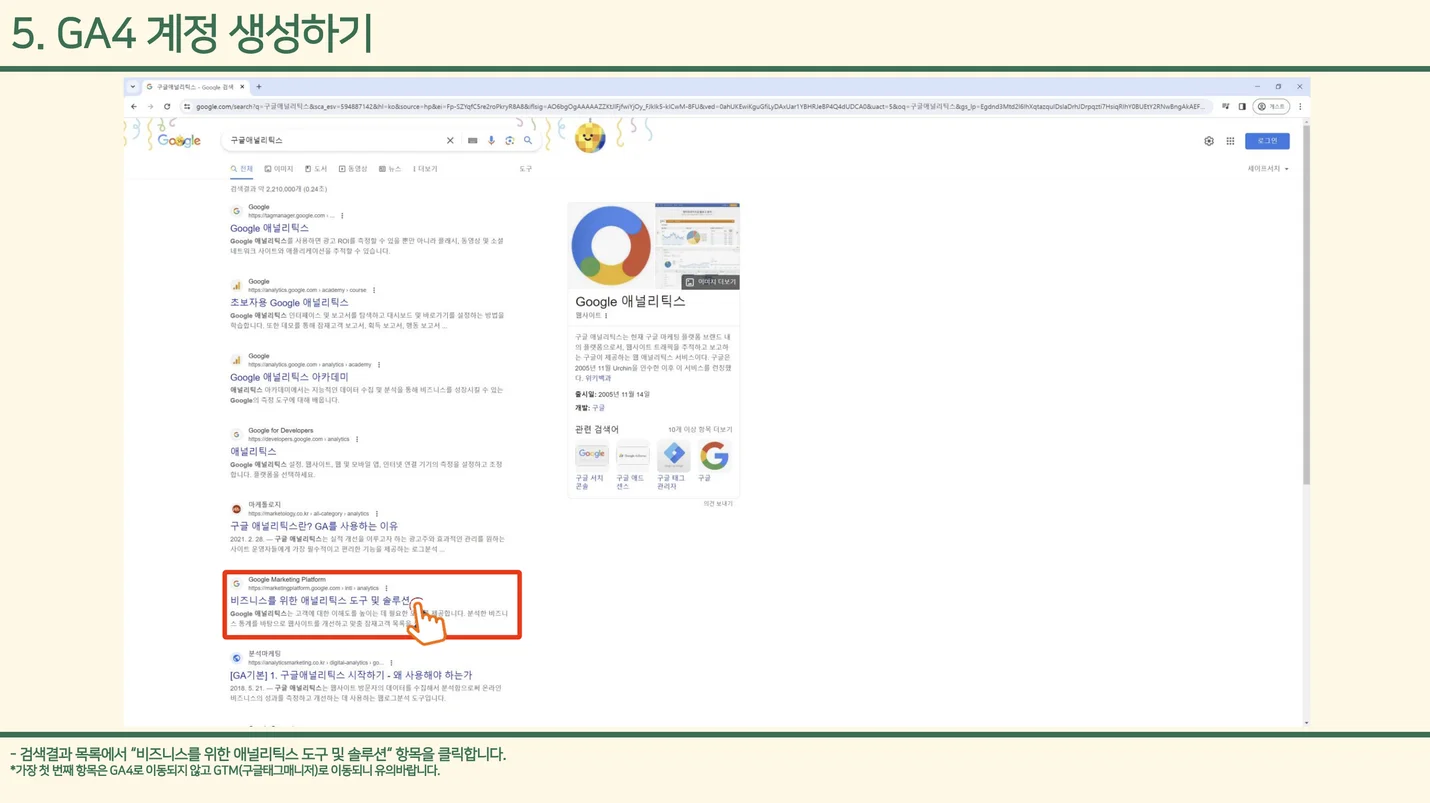Click the page vertical scrollbar
The height and width of the screenshot is (803, 1430).
(x=1306, y=303)
